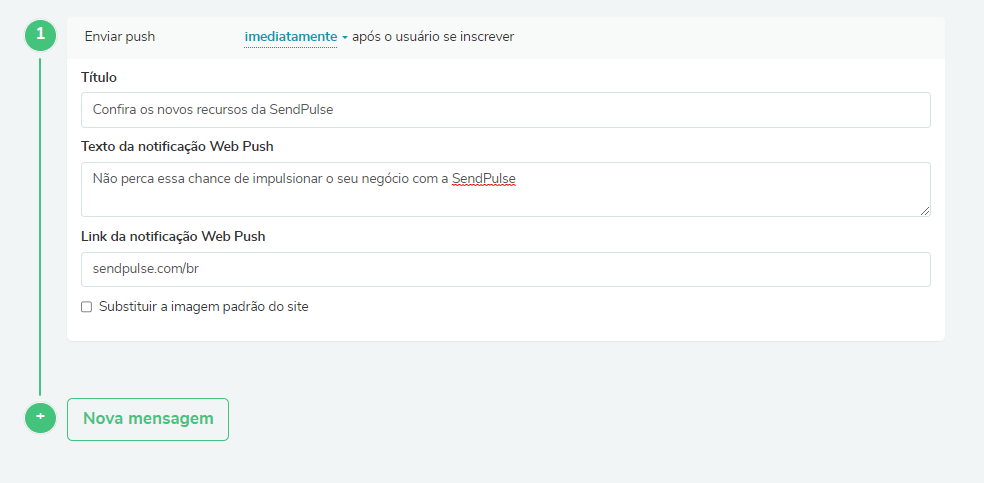Viewport: 984px width, 483px height.
Task: Click the 'Nova mensagem' button
Action: 148,419
